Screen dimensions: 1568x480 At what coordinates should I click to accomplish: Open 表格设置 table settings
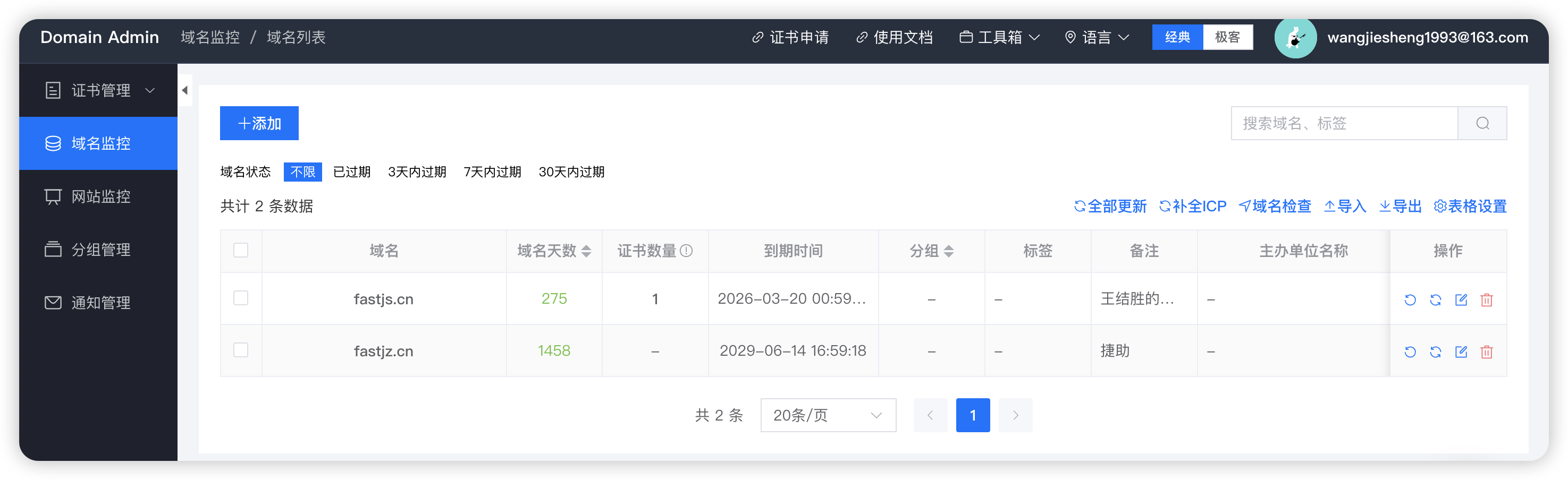tap(1470, 206)
